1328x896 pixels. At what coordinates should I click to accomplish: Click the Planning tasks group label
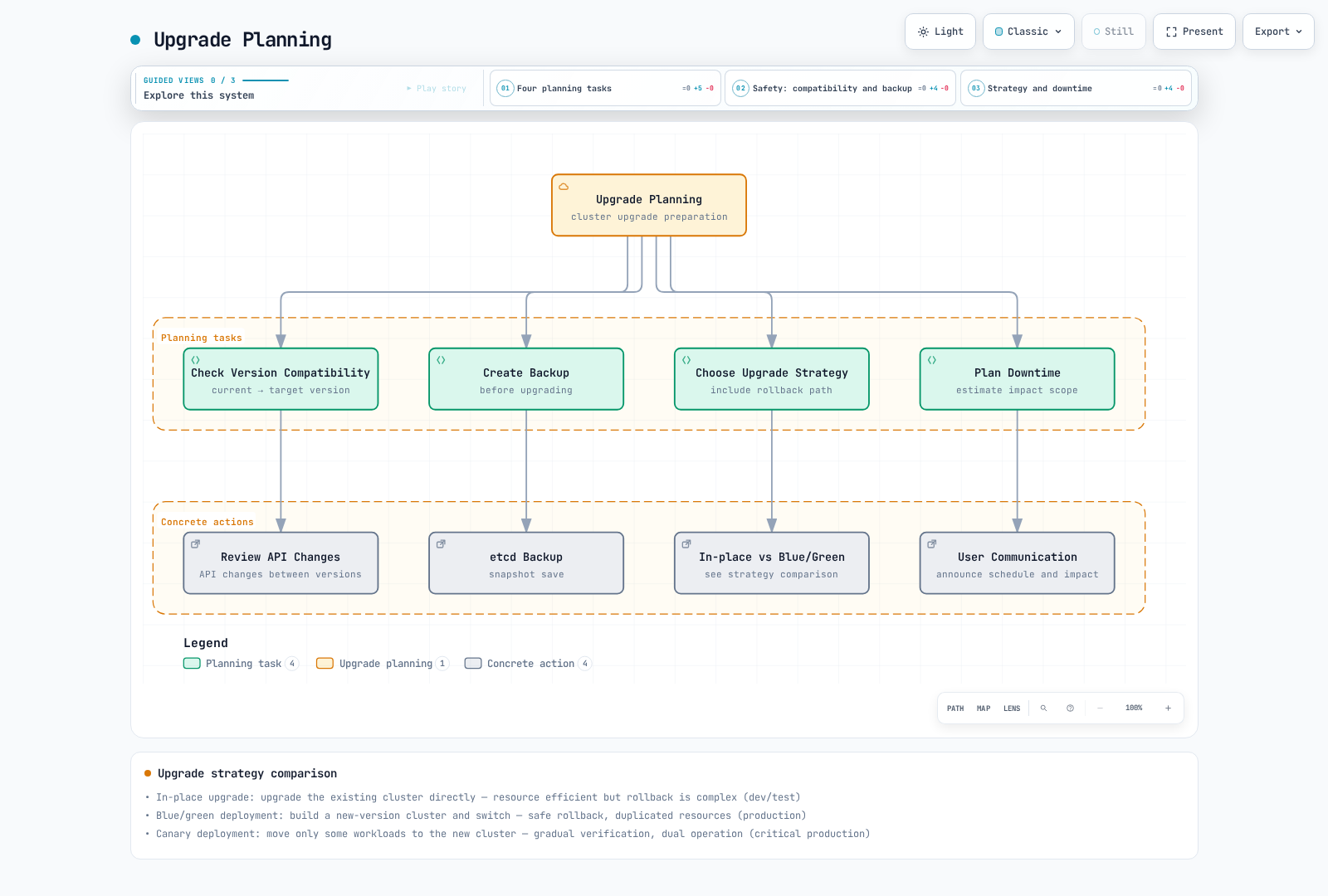pos(202,338)
